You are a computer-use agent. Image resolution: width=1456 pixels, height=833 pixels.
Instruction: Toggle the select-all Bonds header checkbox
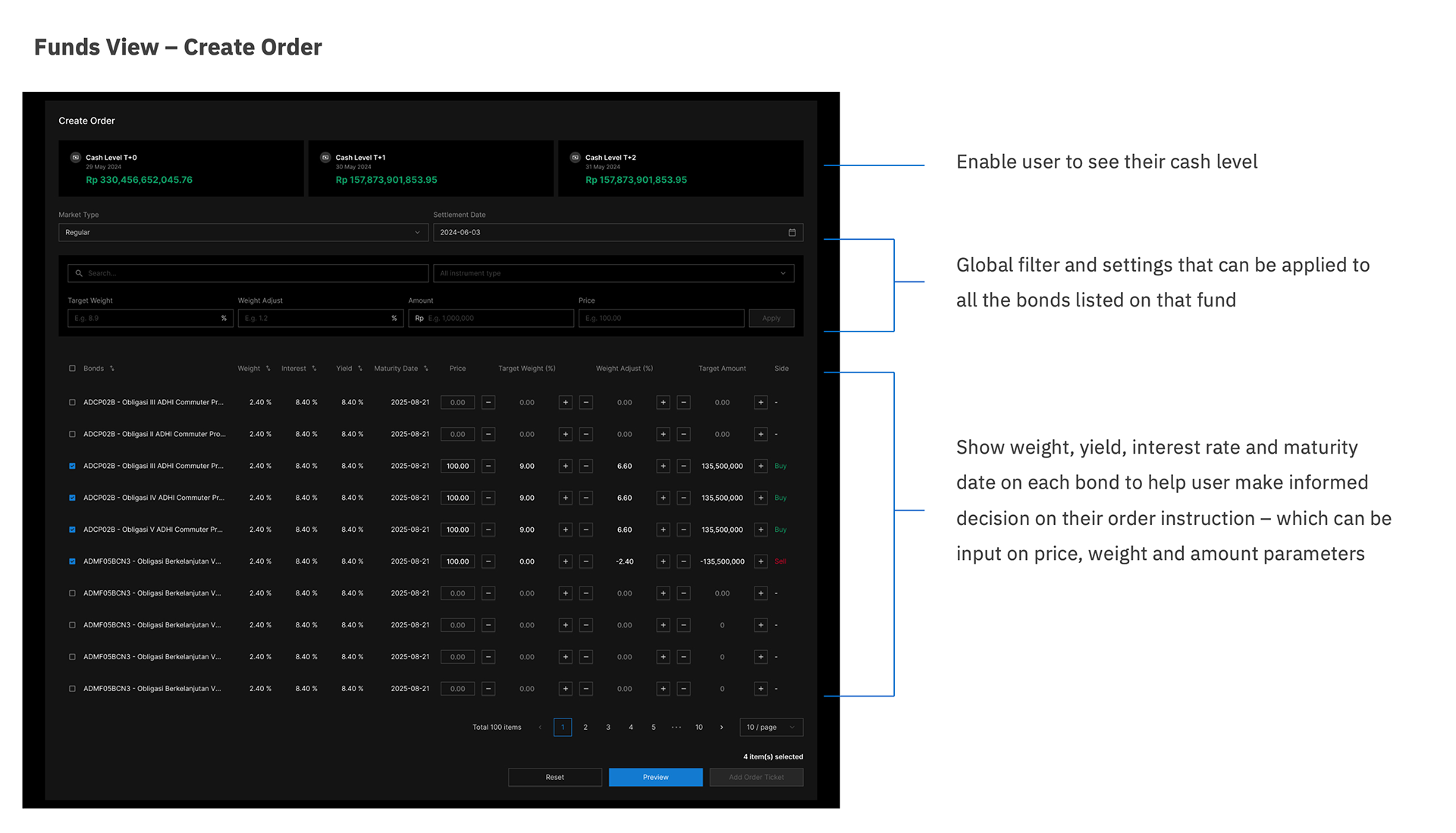[73, 369]
